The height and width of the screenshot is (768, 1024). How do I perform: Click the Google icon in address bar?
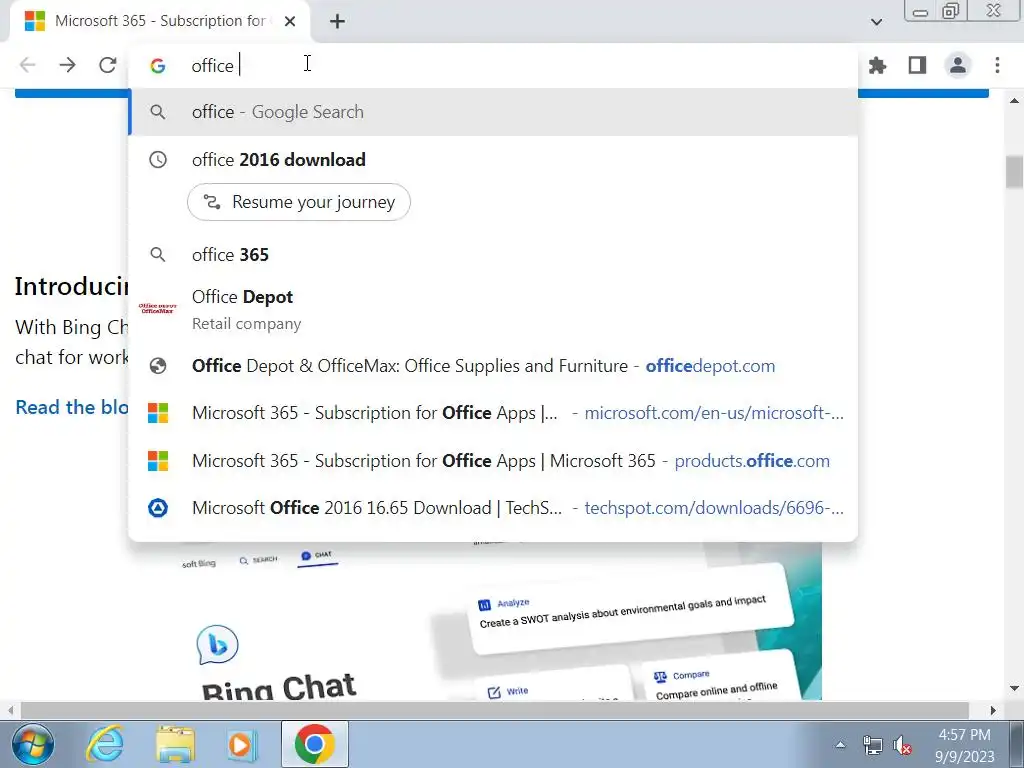[x=157, y=65]
